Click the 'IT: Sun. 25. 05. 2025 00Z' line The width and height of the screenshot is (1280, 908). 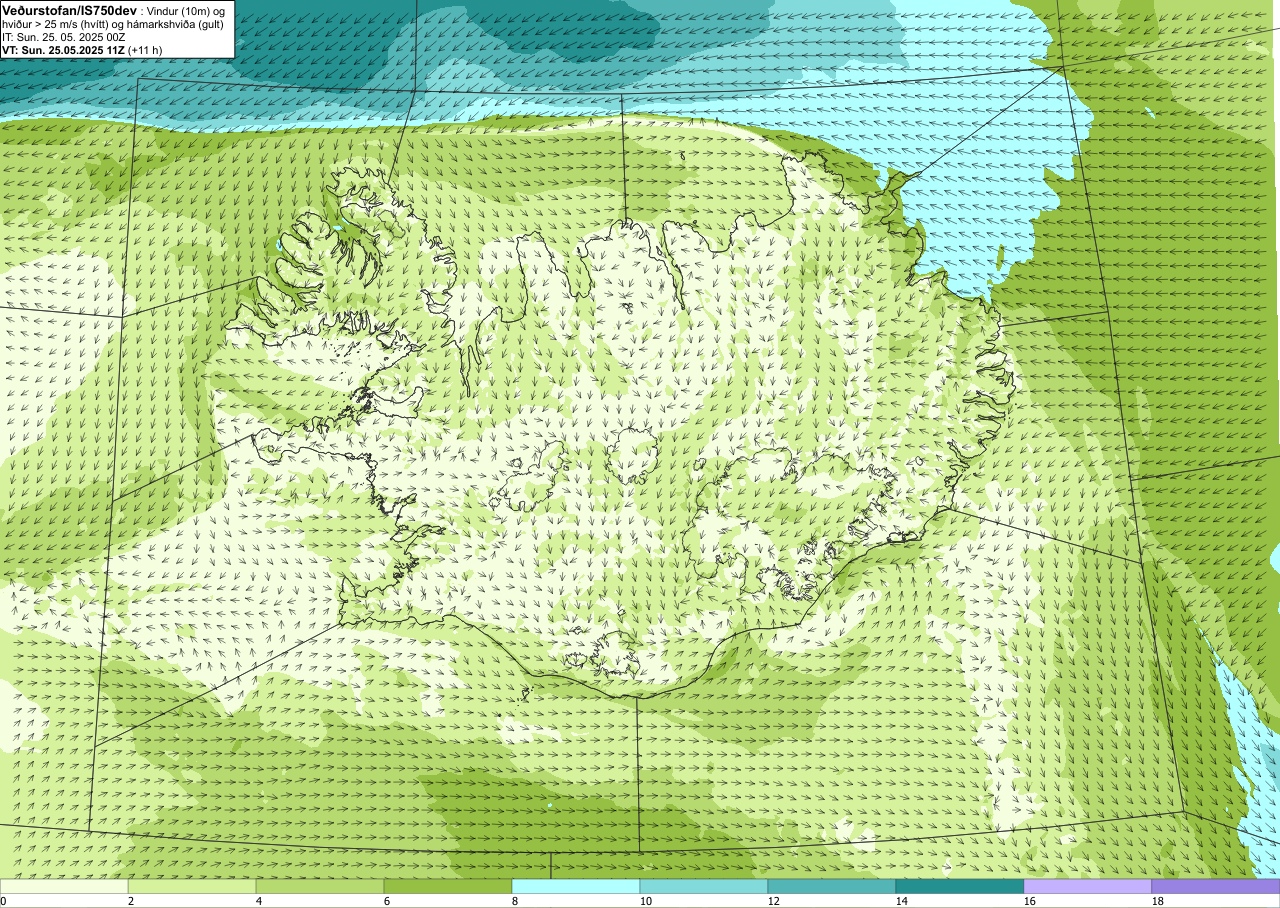click(64, 36)
